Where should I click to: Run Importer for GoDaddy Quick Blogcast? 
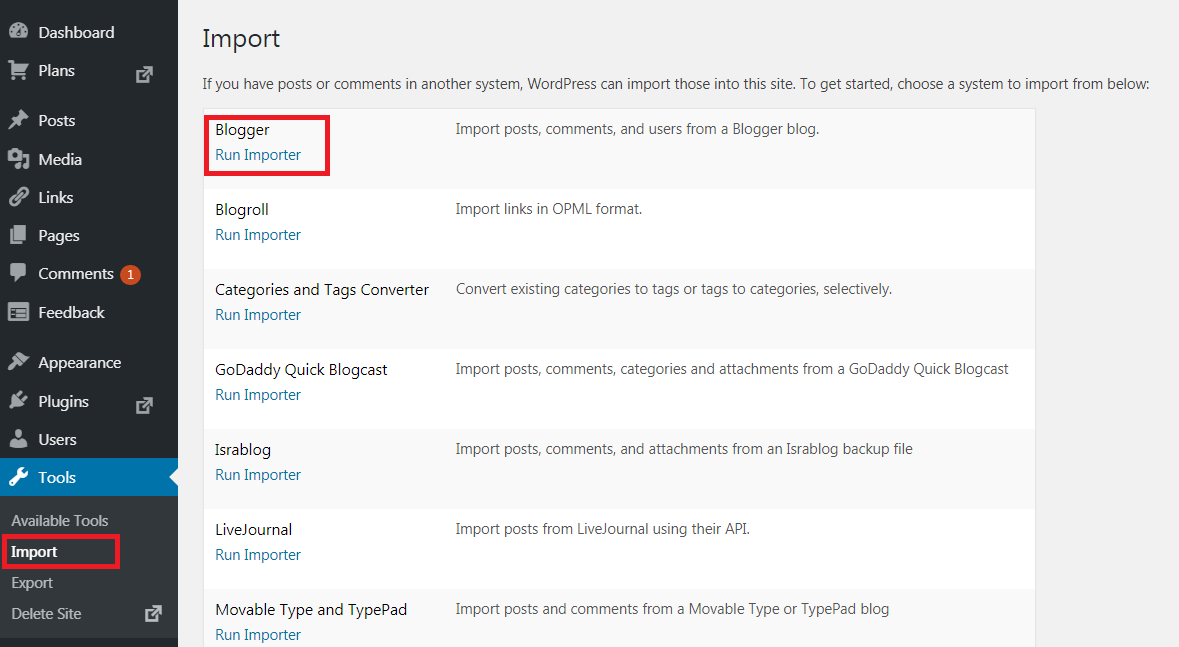[x=258, y=395]
